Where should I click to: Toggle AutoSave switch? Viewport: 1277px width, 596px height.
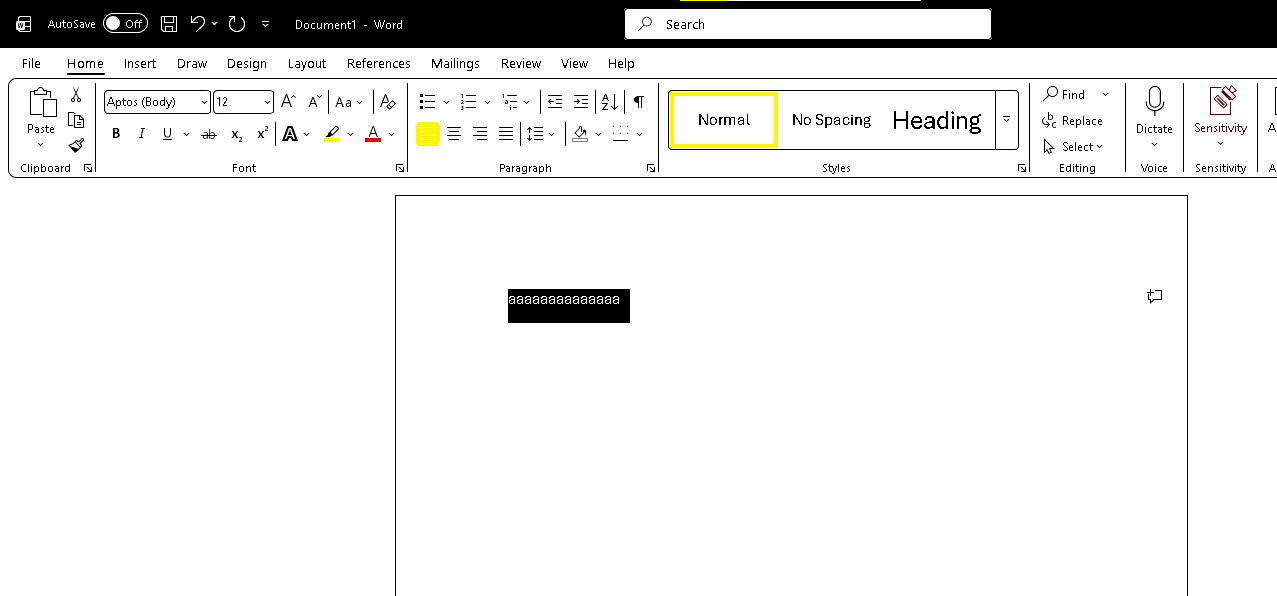(125, 24)
